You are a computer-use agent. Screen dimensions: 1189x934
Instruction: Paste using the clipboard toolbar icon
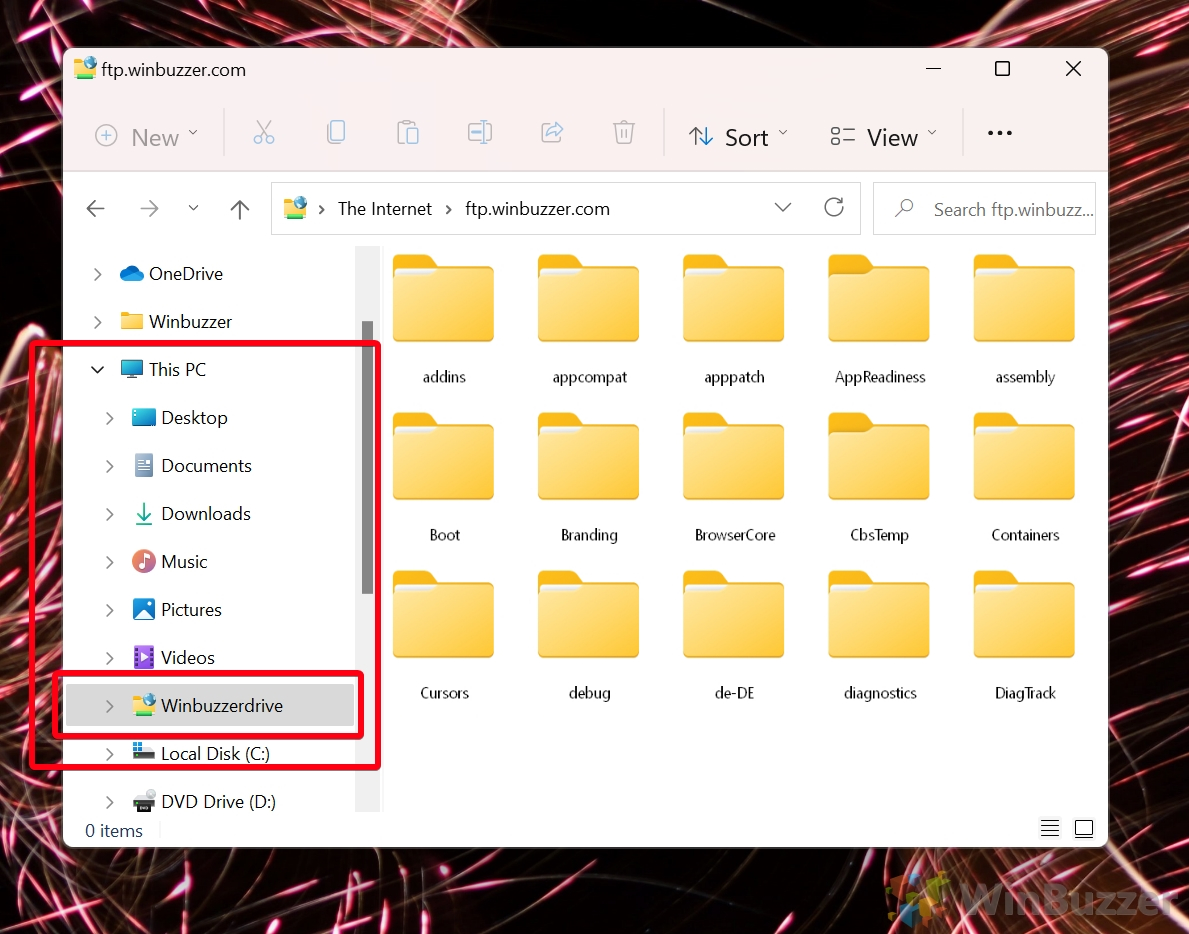(x=408, y=132)
